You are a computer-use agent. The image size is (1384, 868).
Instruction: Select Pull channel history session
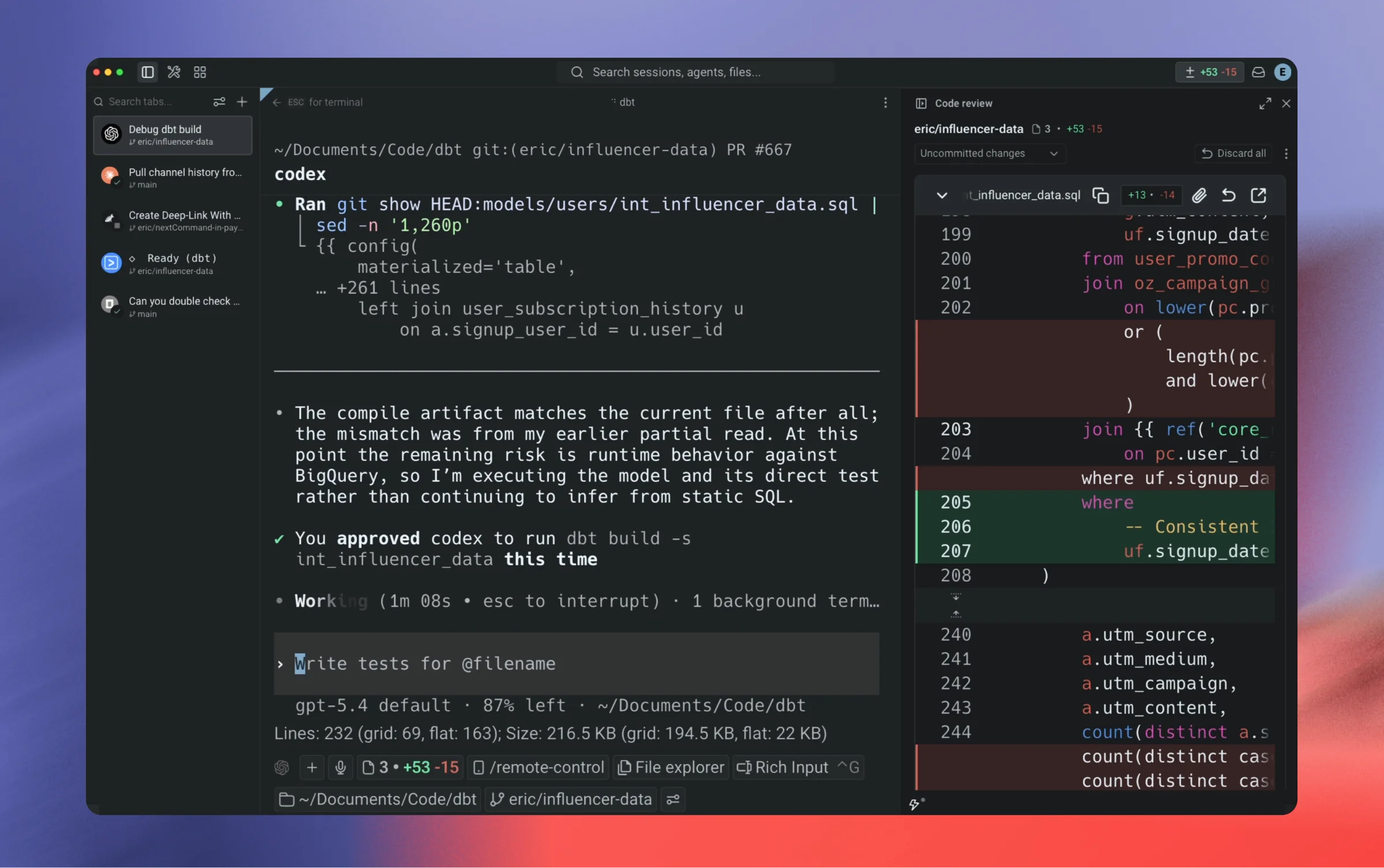(172, 178)
